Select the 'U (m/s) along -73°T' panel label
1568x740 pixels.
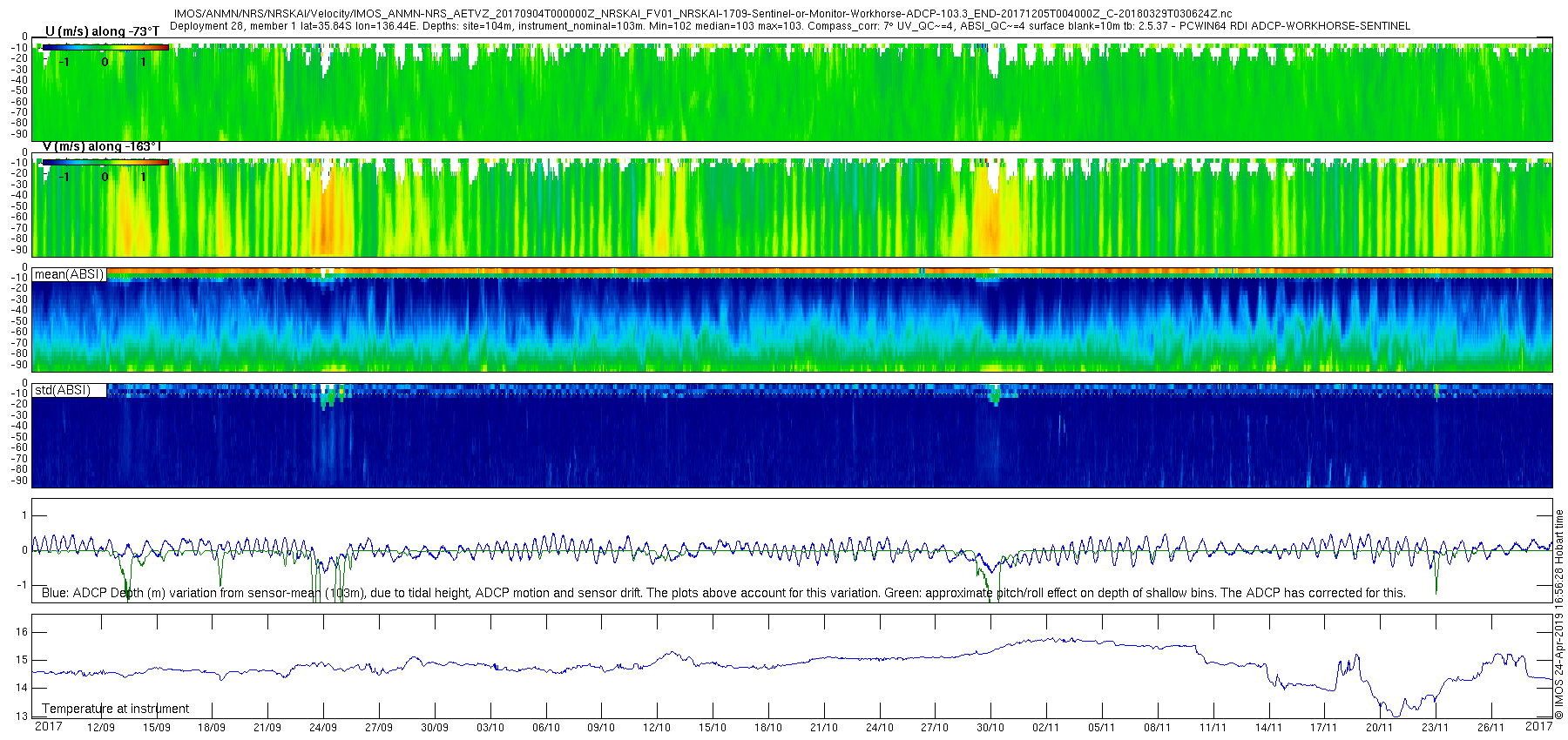[x=102, y=31]
